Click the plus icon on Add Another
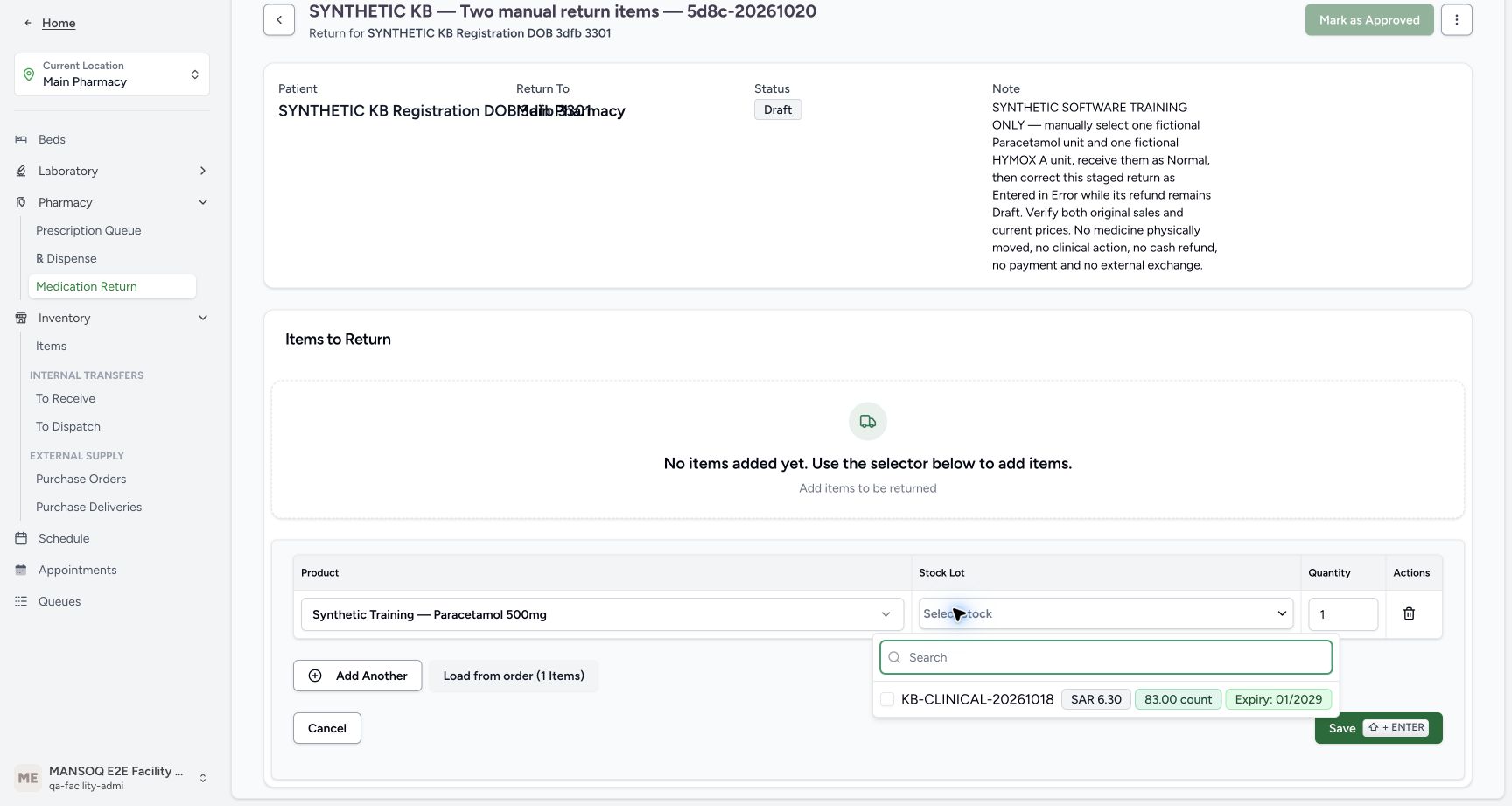The width and height of the screenshot is (1512, 806). 315,676
